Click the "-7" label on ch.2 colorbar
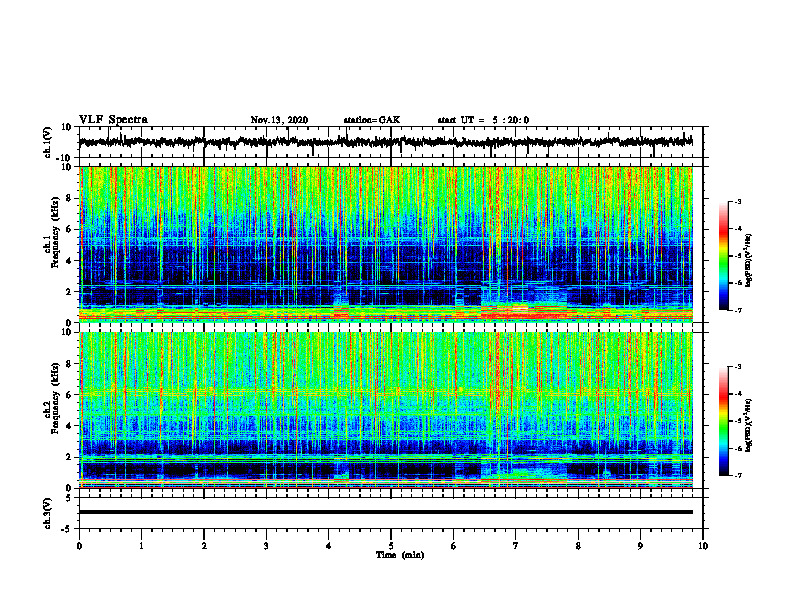The width and height of the screenshot is (792, 612). coord(737,476)
